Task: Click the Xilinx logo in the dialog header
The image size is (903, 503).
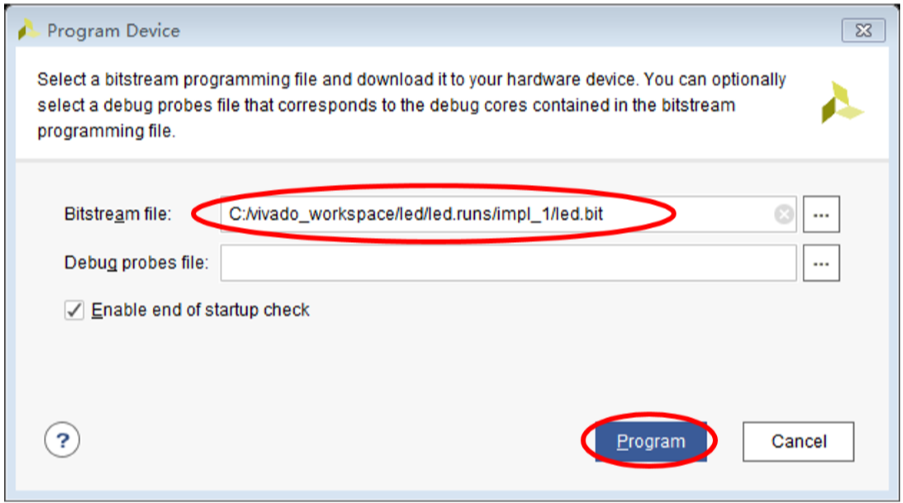Action: pos(841,102)
